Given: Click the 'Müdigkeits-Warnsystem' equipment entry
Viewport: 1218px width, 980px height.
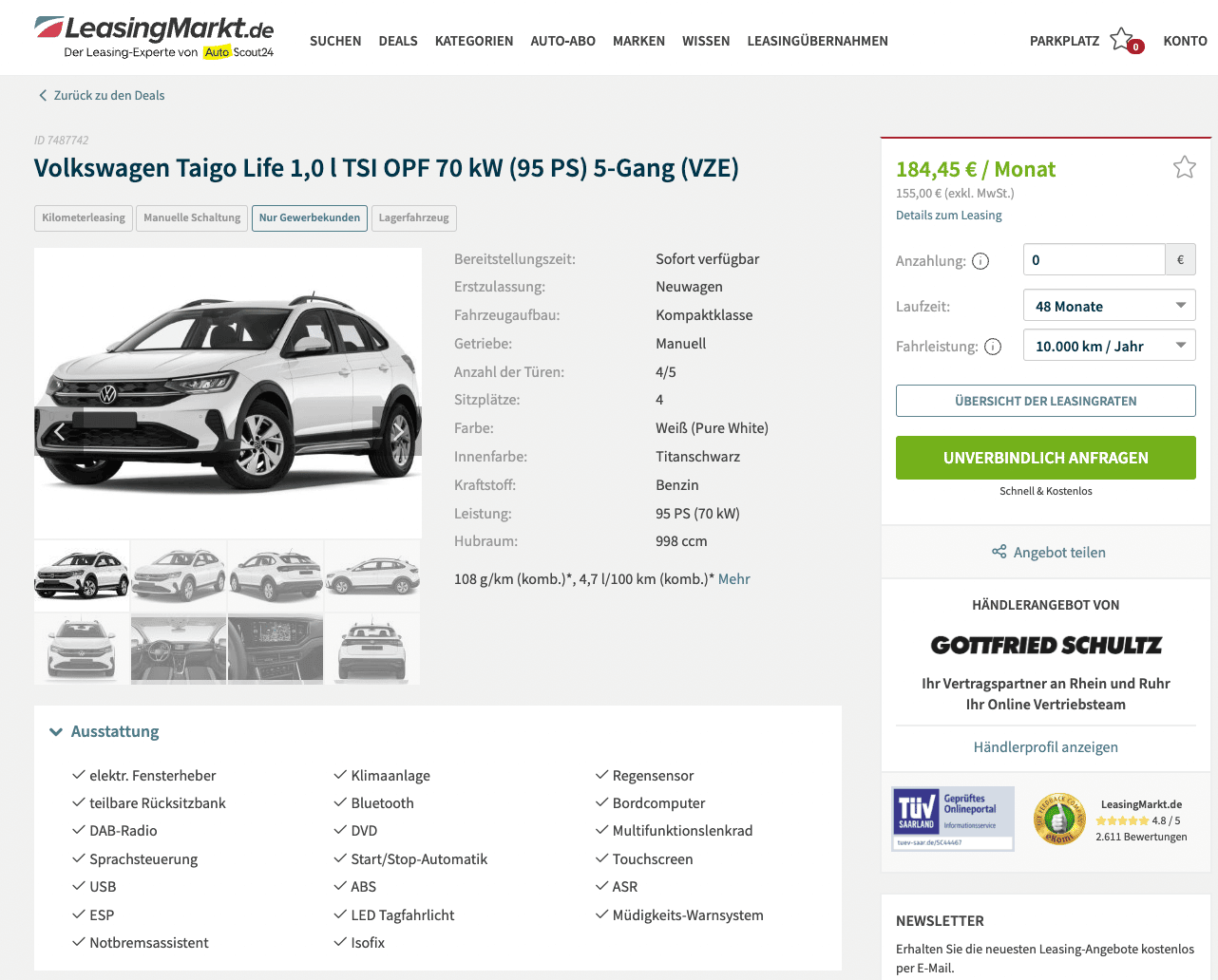Looking at the screenshot, I should (688, 915).
